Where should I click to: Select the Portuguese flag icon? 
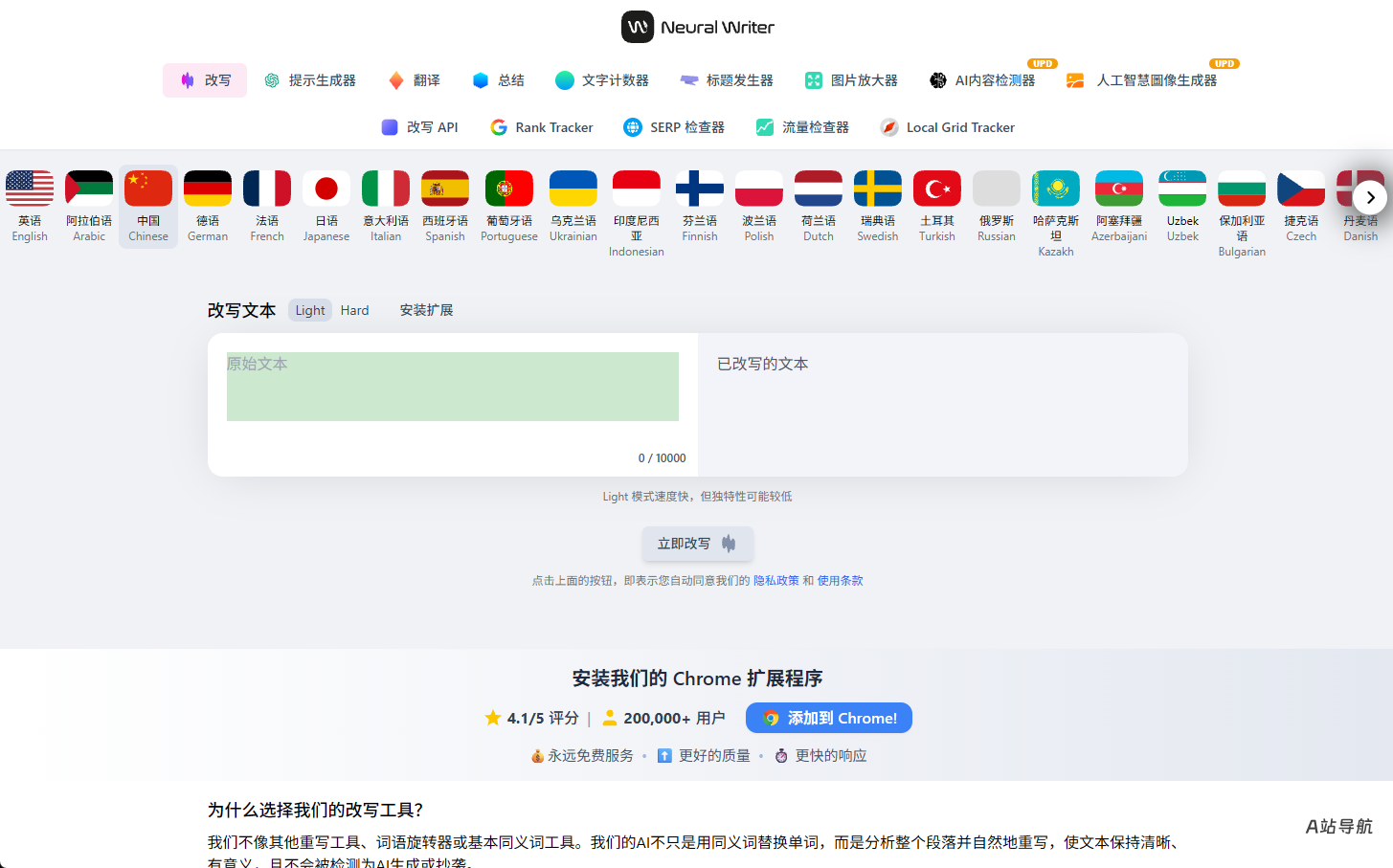tap(509, 189)
